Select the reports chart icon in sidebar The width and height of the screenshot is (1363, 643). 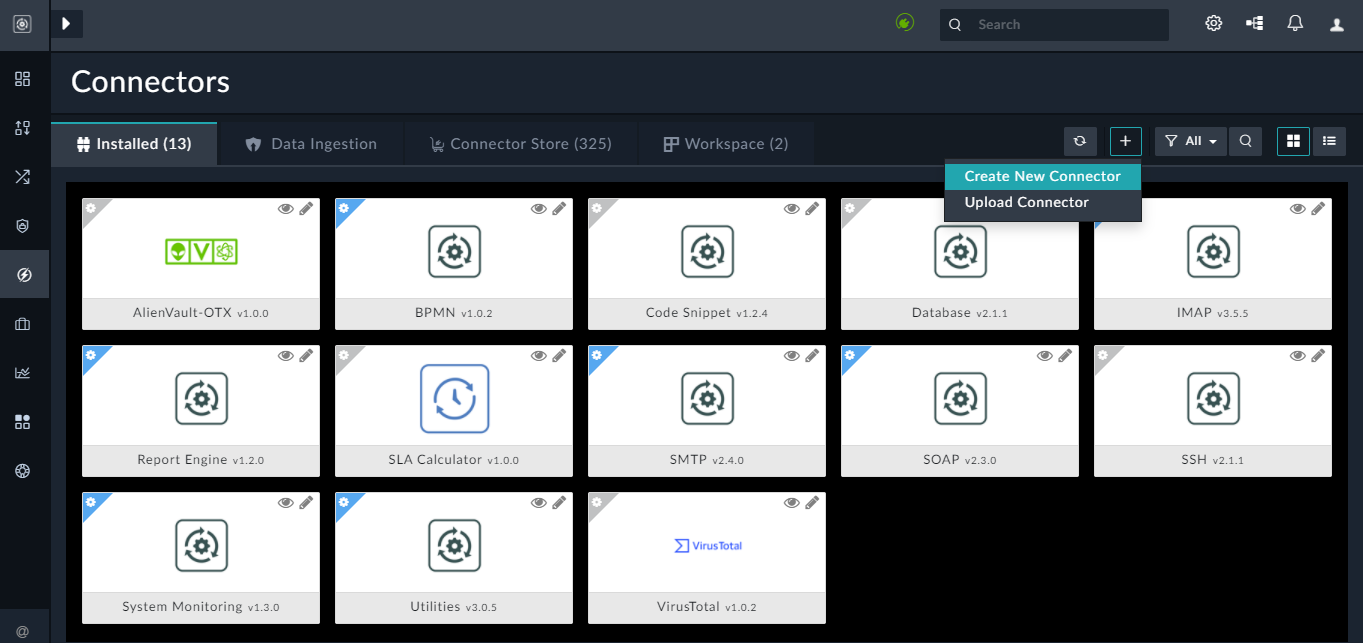(22, 372)
